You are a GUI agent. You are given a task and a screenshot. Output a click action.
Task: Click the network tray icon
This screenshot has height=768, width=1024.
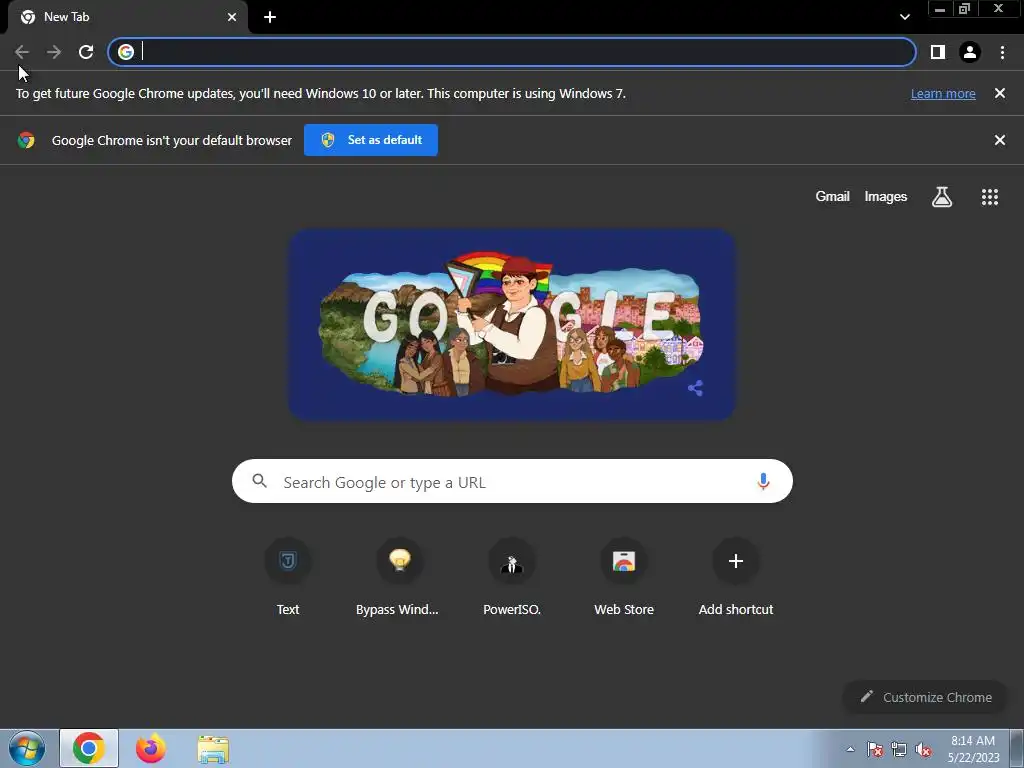click(899, 749)
